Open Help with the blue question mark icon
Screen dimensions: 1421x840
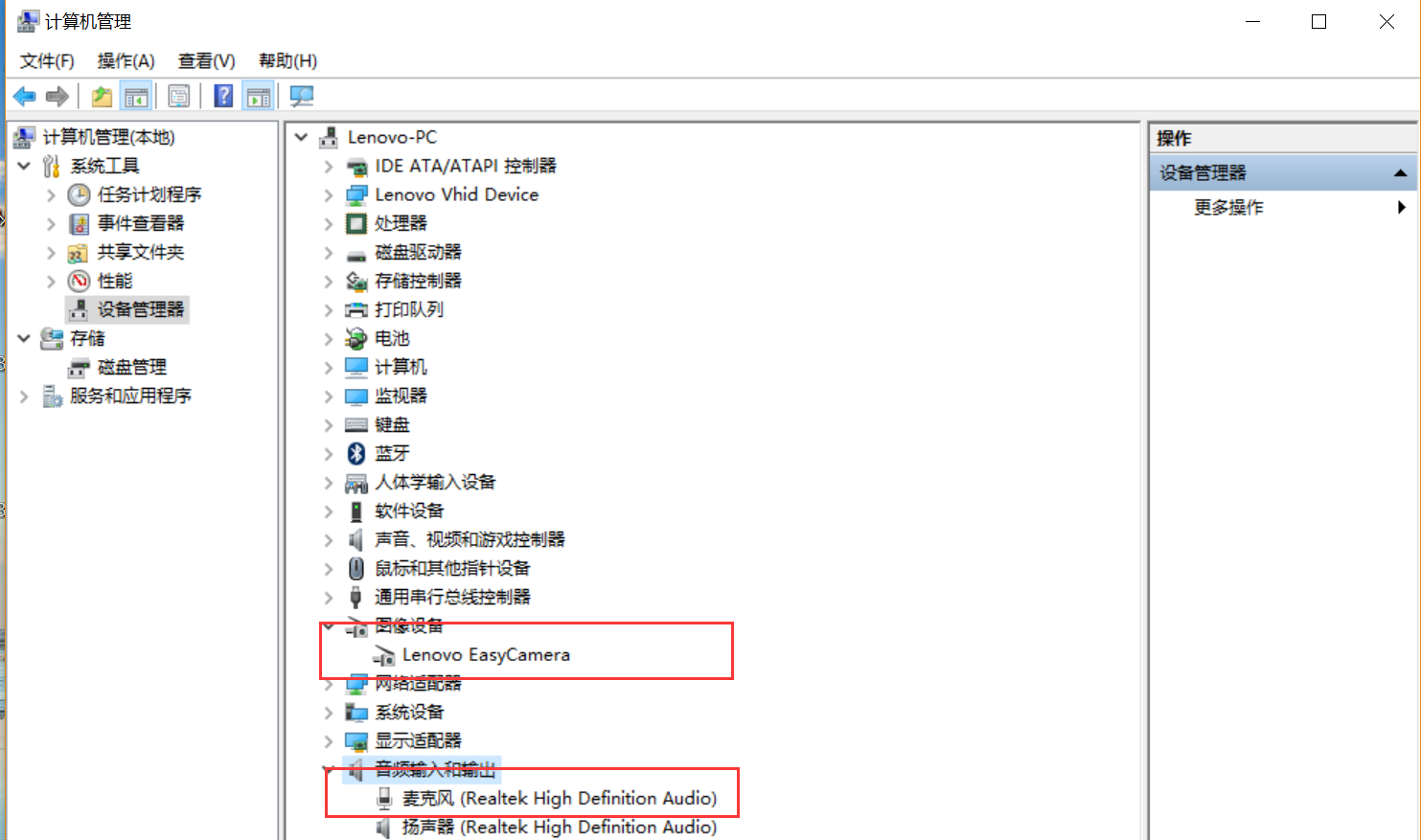[x=223, y=96]
